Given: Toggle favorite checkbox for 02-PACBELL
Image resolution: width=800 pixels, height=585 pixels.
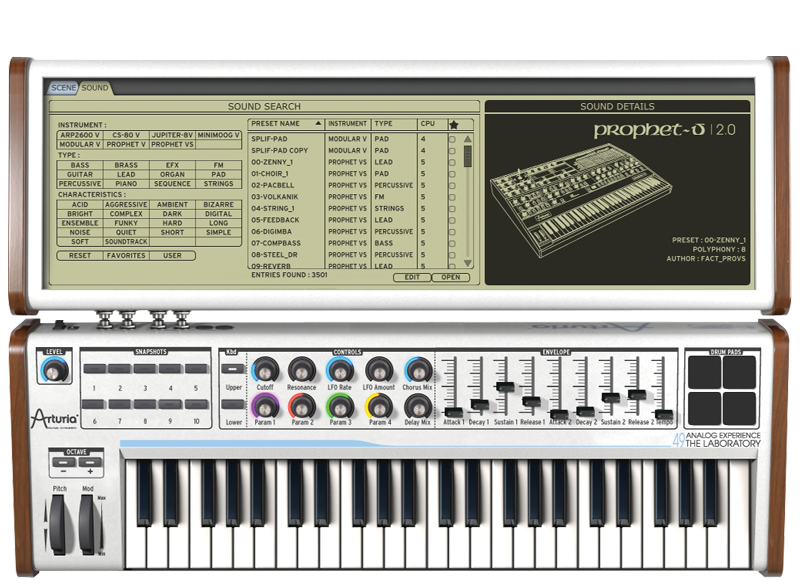Looking at the screenshot, I should tap(452, 186).
